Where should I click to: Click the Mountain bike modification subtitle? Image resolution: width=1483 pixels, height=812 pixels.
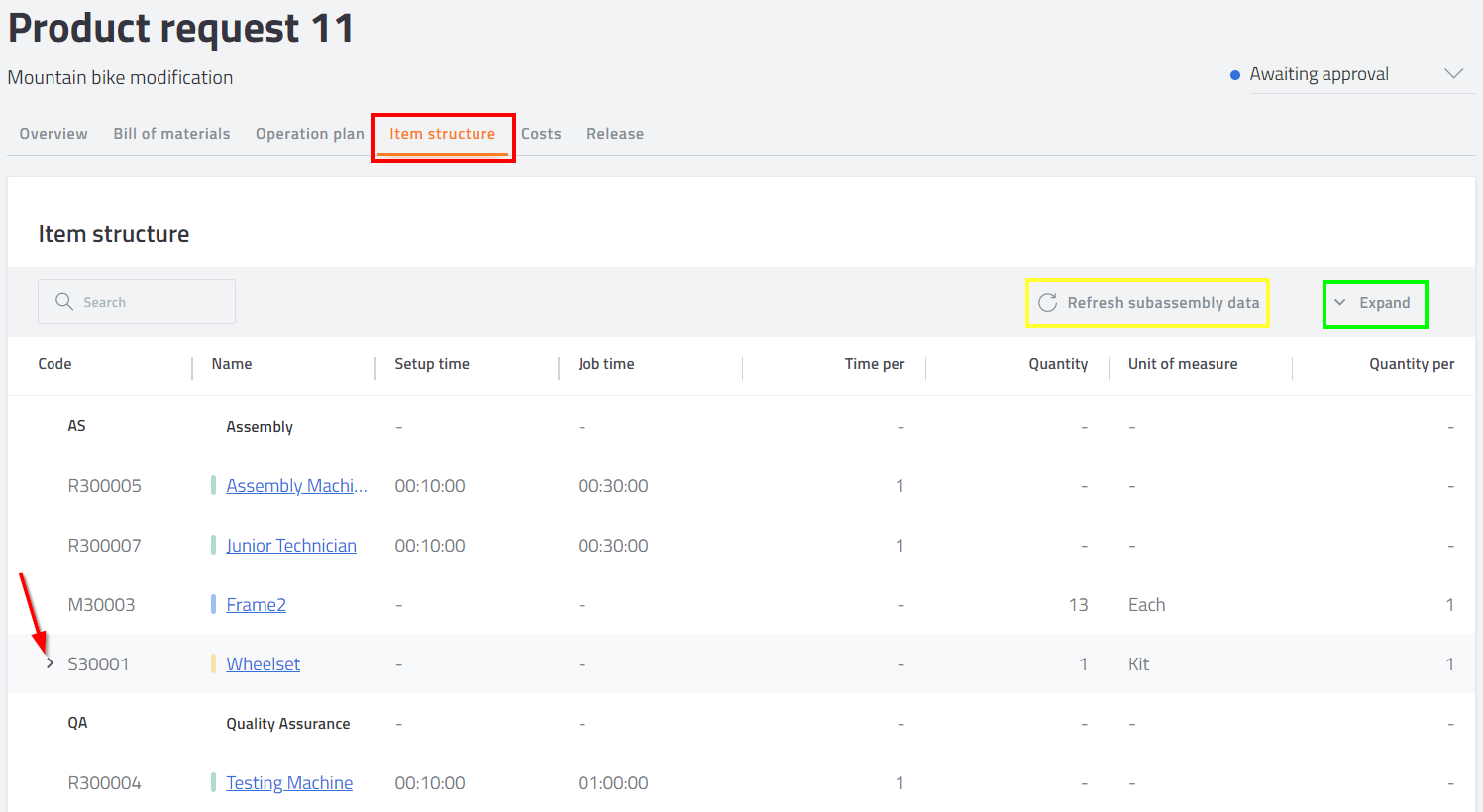(120, 77)
